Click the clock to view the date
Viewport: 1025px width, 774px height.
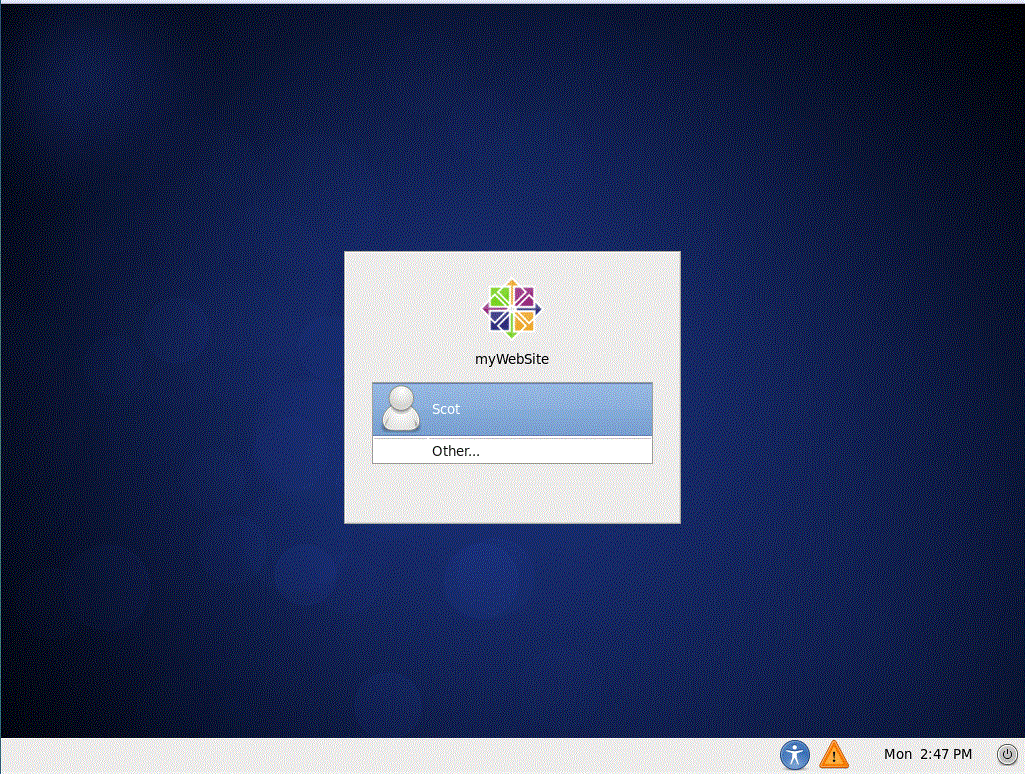(927, 754)
